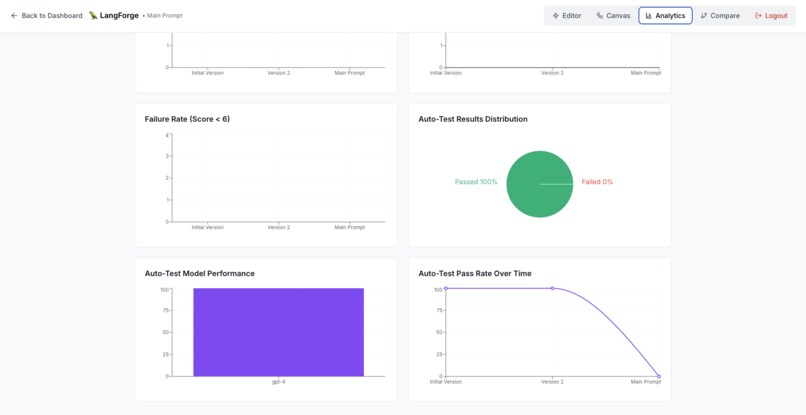Click Version 2 label in Failure Rate chart

(x=279, y=227)
